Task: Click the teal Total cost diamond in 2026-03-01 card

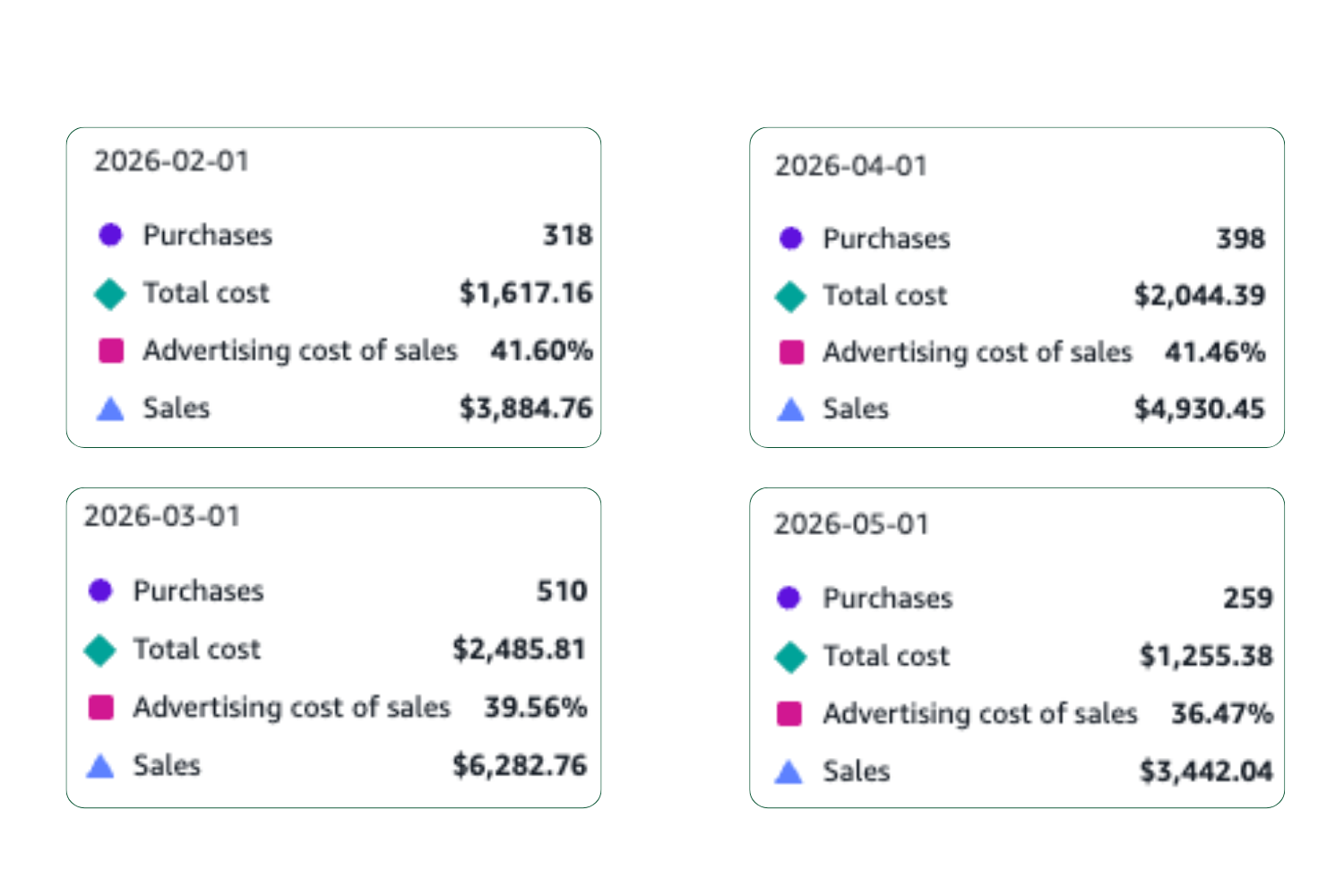Action: (100, 650)
